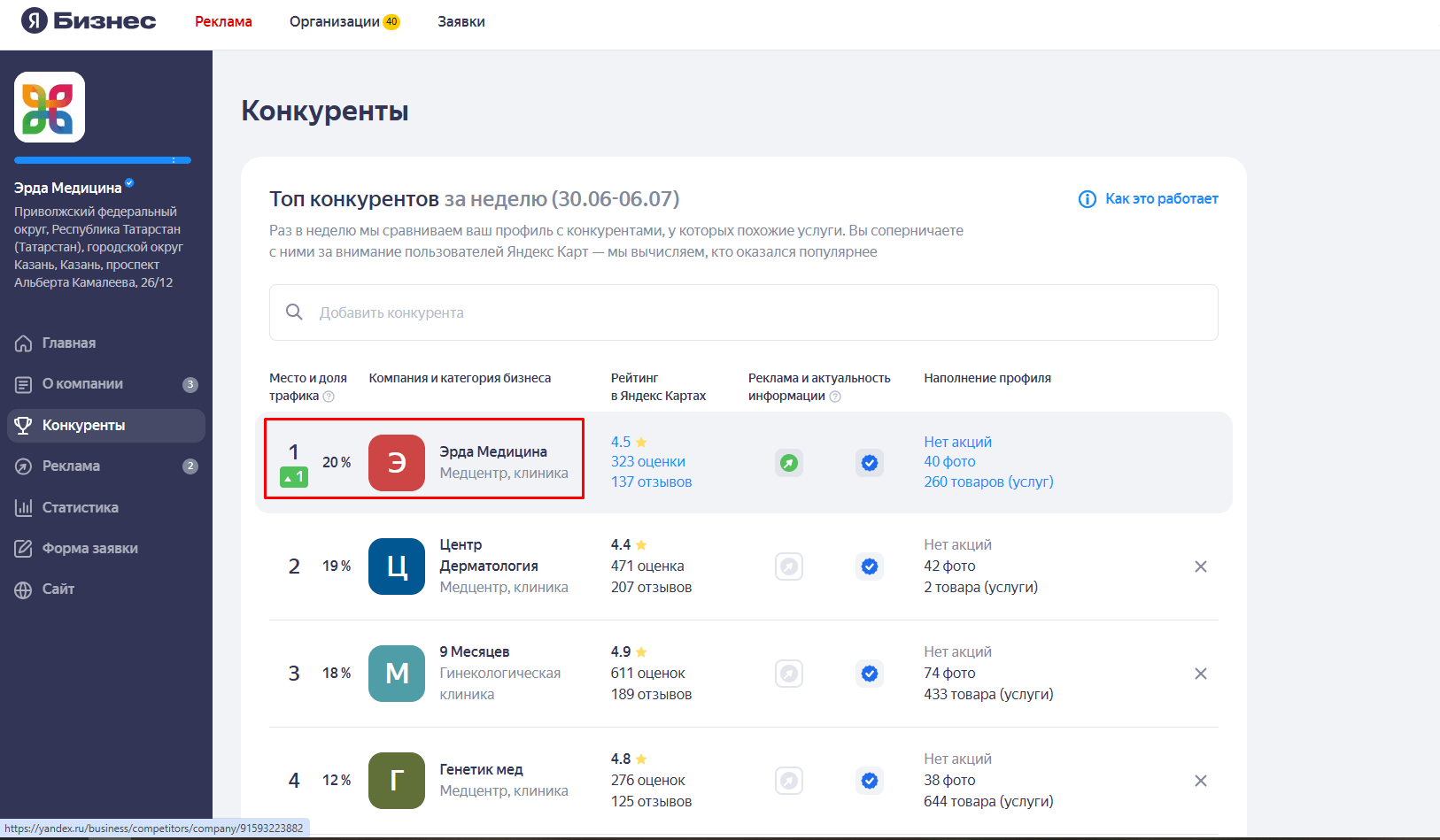1440x840 pixels.
Task: Remove 9 Месяцев from competitors list
Action: pyautogui.click(x=1200, y=674)
